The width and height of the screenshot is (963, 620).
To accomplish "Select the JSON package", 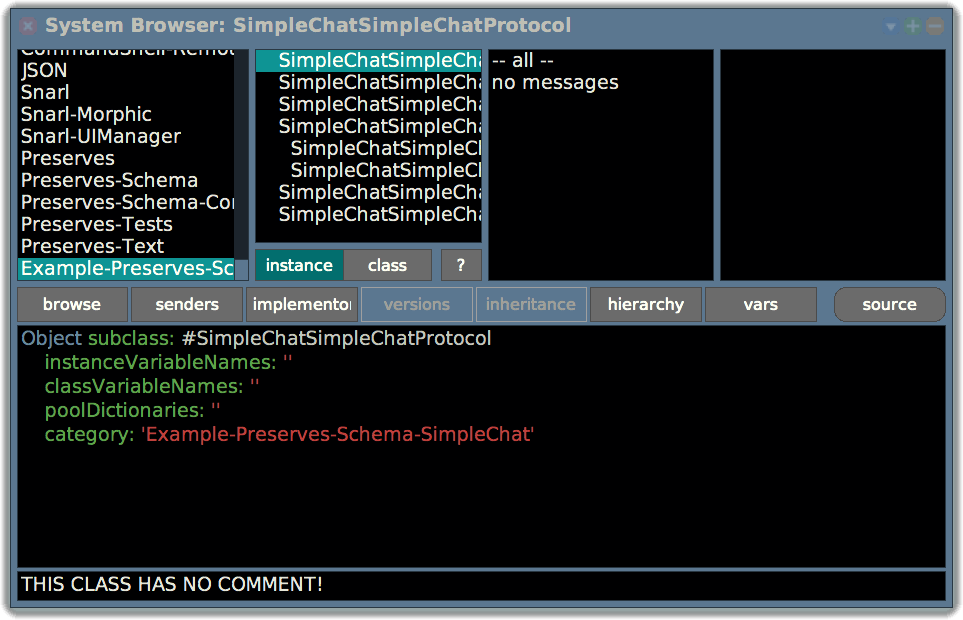I will click(x=44, y=71).
